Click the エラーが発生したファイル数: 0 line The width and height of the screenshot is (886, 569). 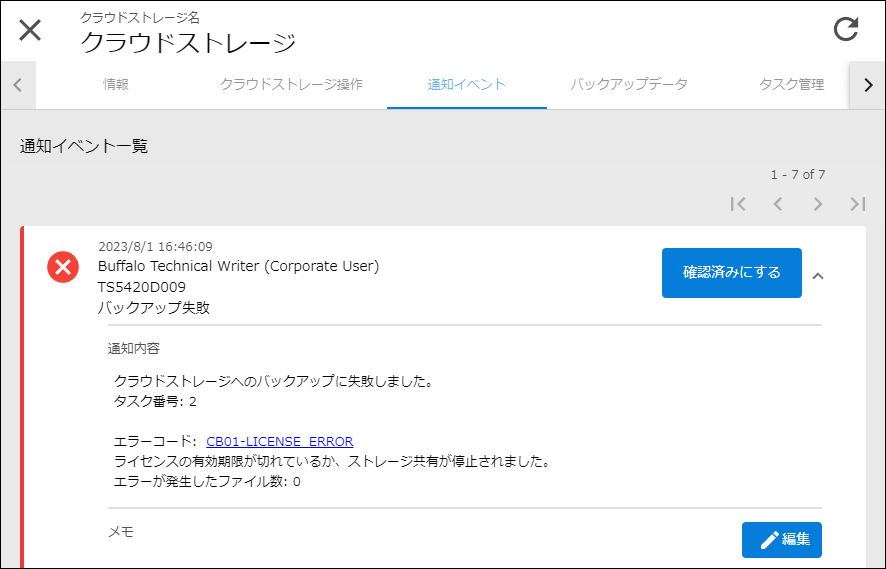[207, 482]
